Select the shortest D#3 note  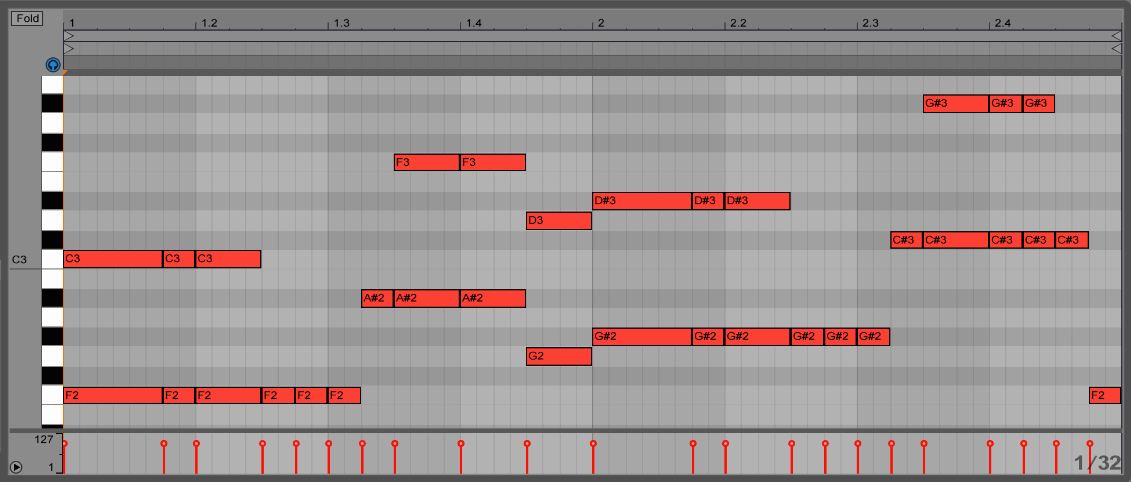click(708, 201)
